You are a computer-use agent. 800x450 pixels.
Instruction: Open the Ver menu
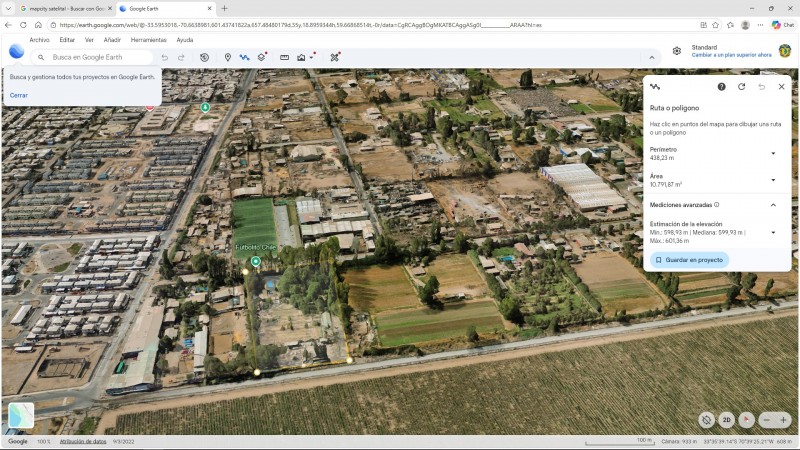pos(89,40)
